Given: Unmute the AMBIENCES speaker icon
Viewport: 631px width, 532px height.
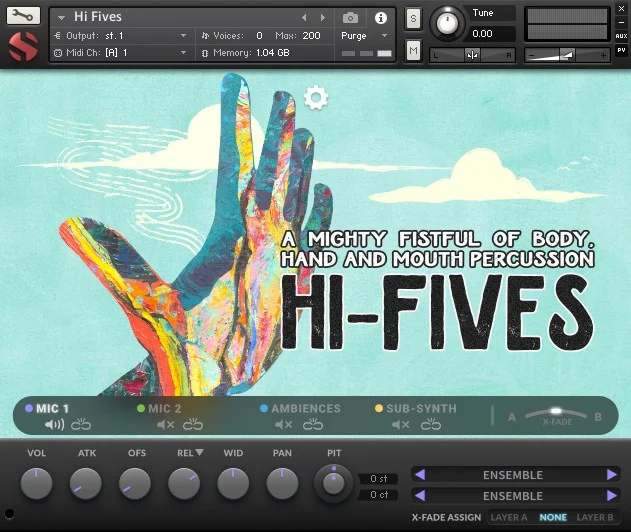Looking at the screenshot, I should 284,425.
